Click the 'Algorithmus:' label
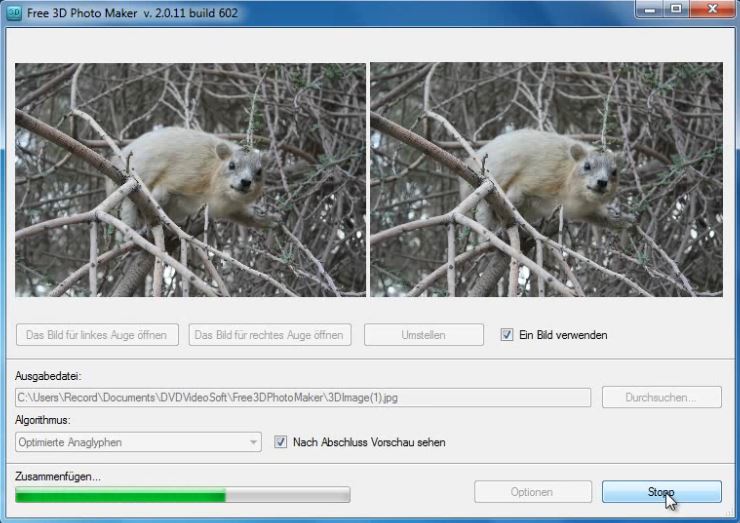 point(42,420)
